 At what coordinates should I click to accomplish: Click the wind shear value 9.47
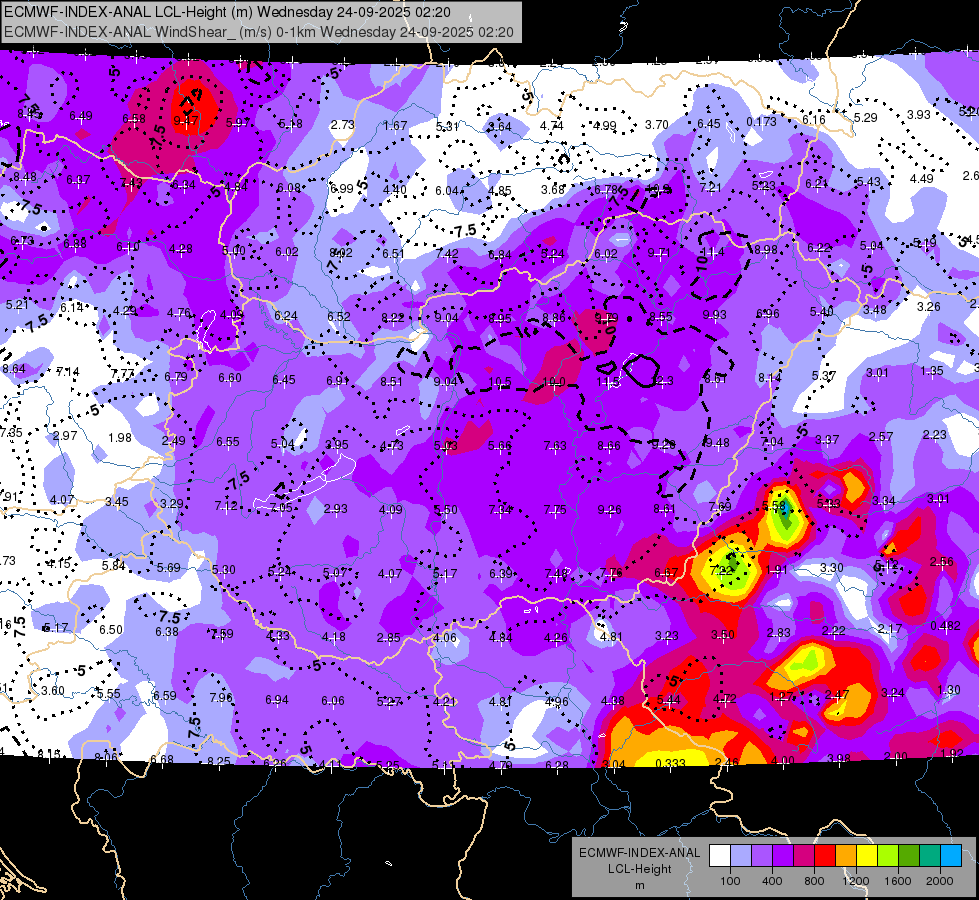coord(186,121)
